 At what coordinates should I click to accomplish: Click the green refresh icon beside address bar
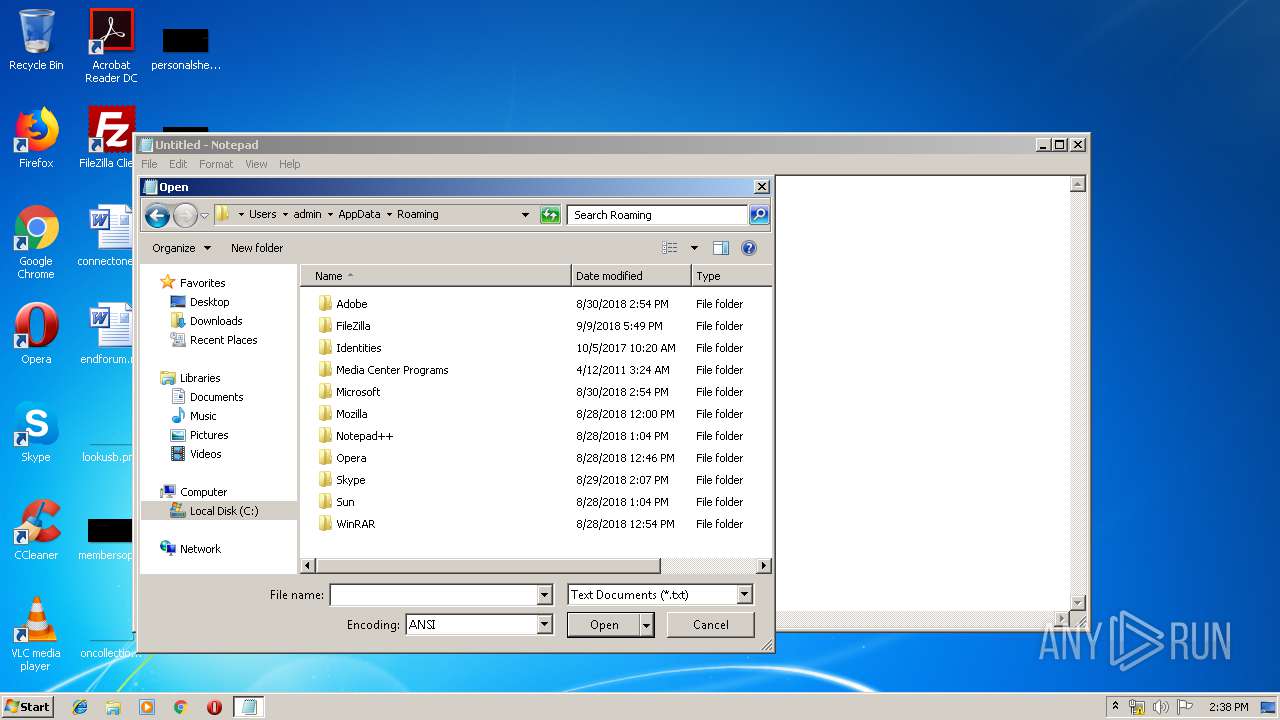(550, 215)
